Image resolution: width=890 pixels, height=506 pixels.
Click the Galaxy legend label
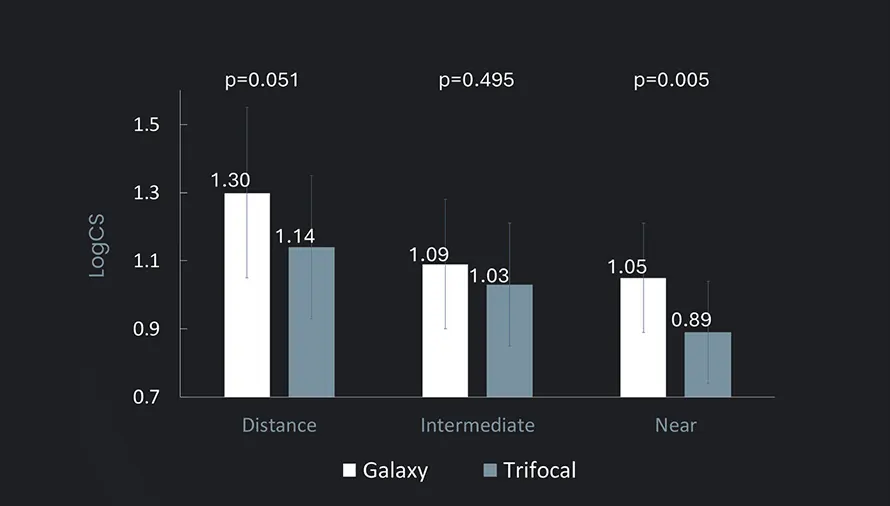(395, 470)
